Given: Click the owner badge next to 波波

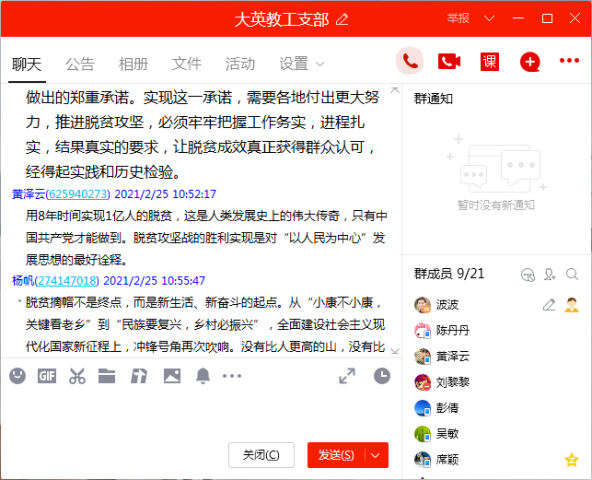Looking at the screenshot, I should tap(572, 305).
